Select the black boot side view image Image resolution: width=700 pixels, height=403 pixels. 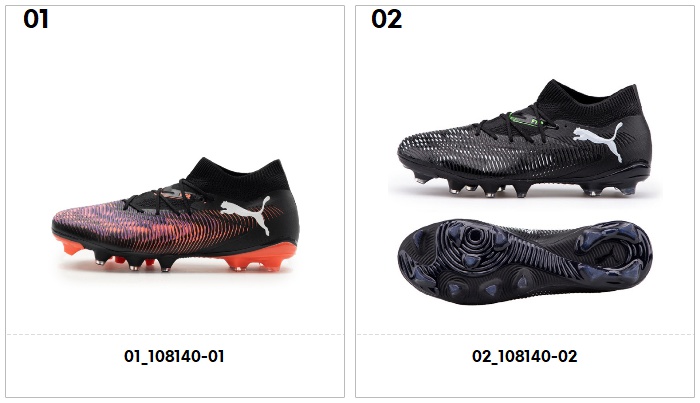[525, 138]
